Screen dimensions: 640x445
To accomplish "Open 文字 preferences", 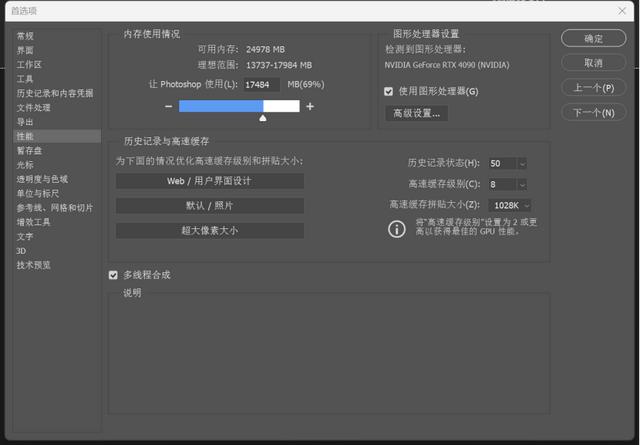I will point(25,236).
